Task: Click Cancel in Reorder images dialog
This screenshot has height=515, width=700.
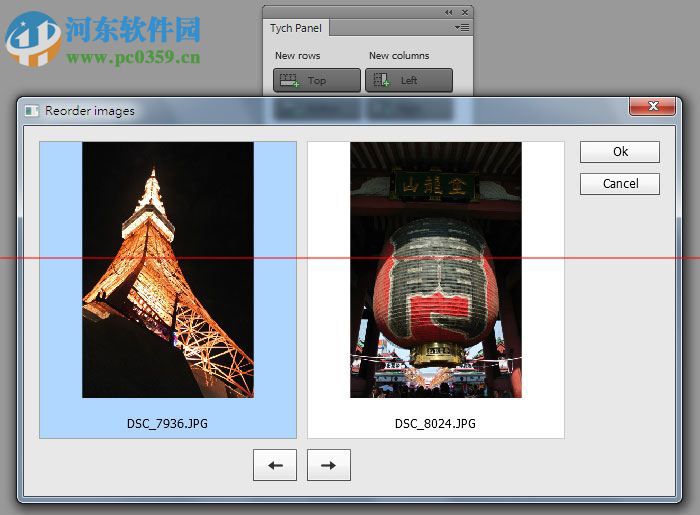Action: point(620,184)
